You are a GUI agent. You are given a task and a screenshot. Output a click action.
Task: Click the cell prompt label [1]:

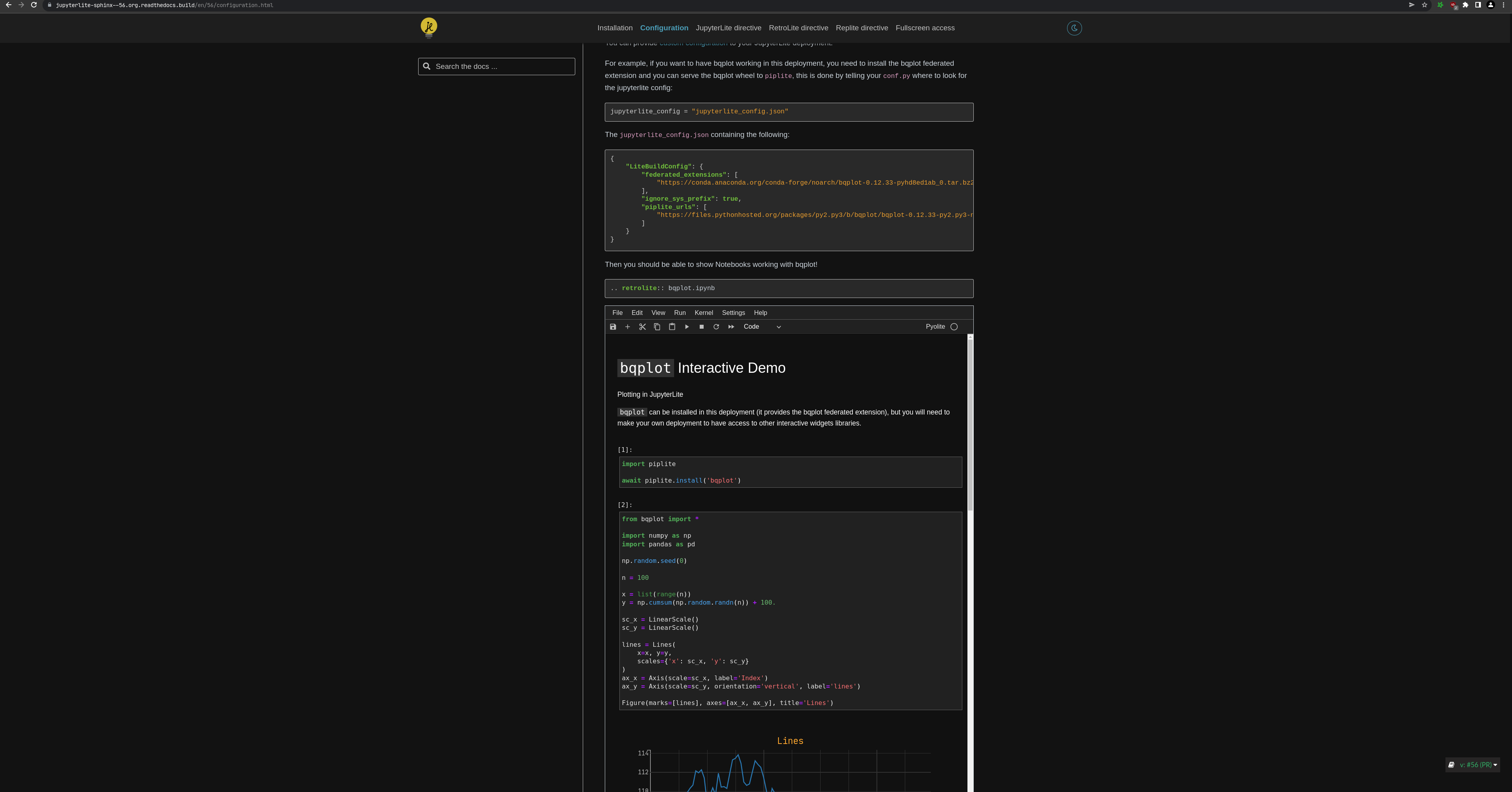625,450
